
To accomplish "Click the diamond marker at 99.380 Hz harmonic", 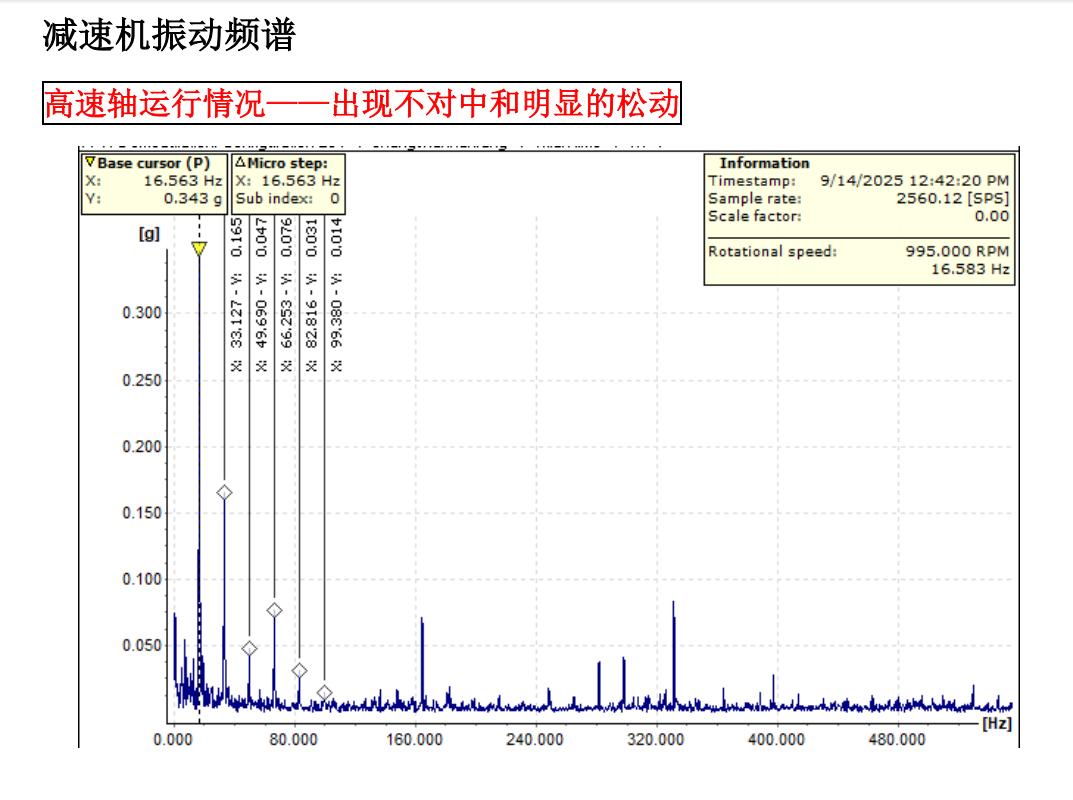I will (x=324, y=692).
